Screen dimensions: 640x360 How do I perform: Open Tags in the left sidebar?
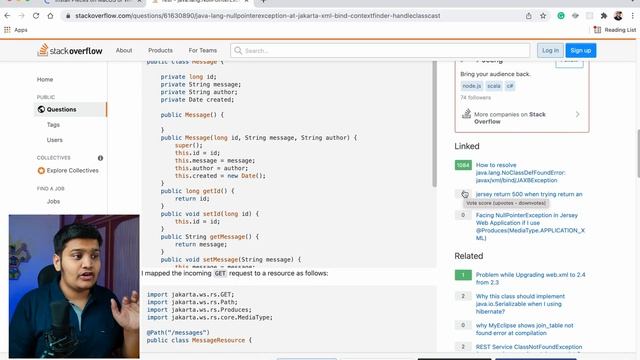53,124
